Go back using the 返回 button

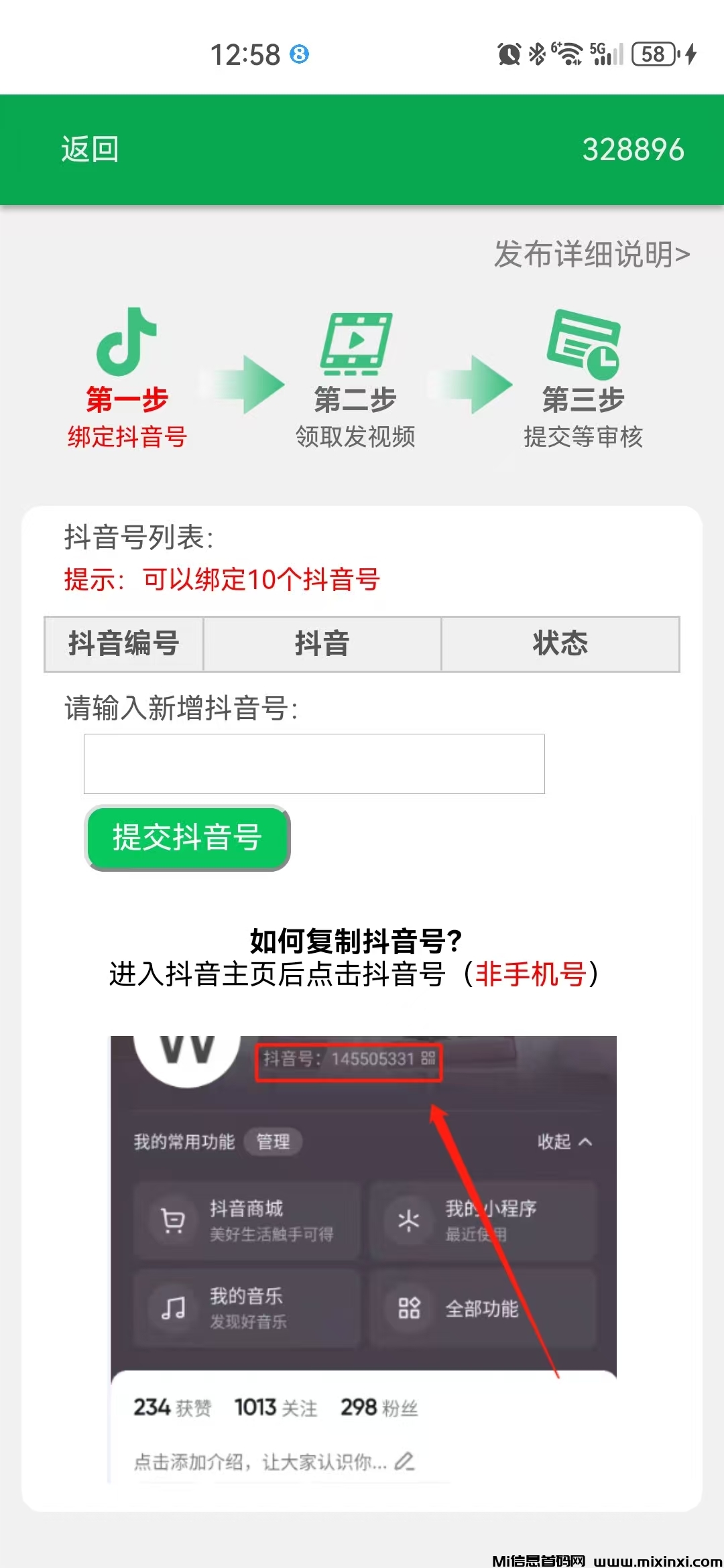(90, 149)
